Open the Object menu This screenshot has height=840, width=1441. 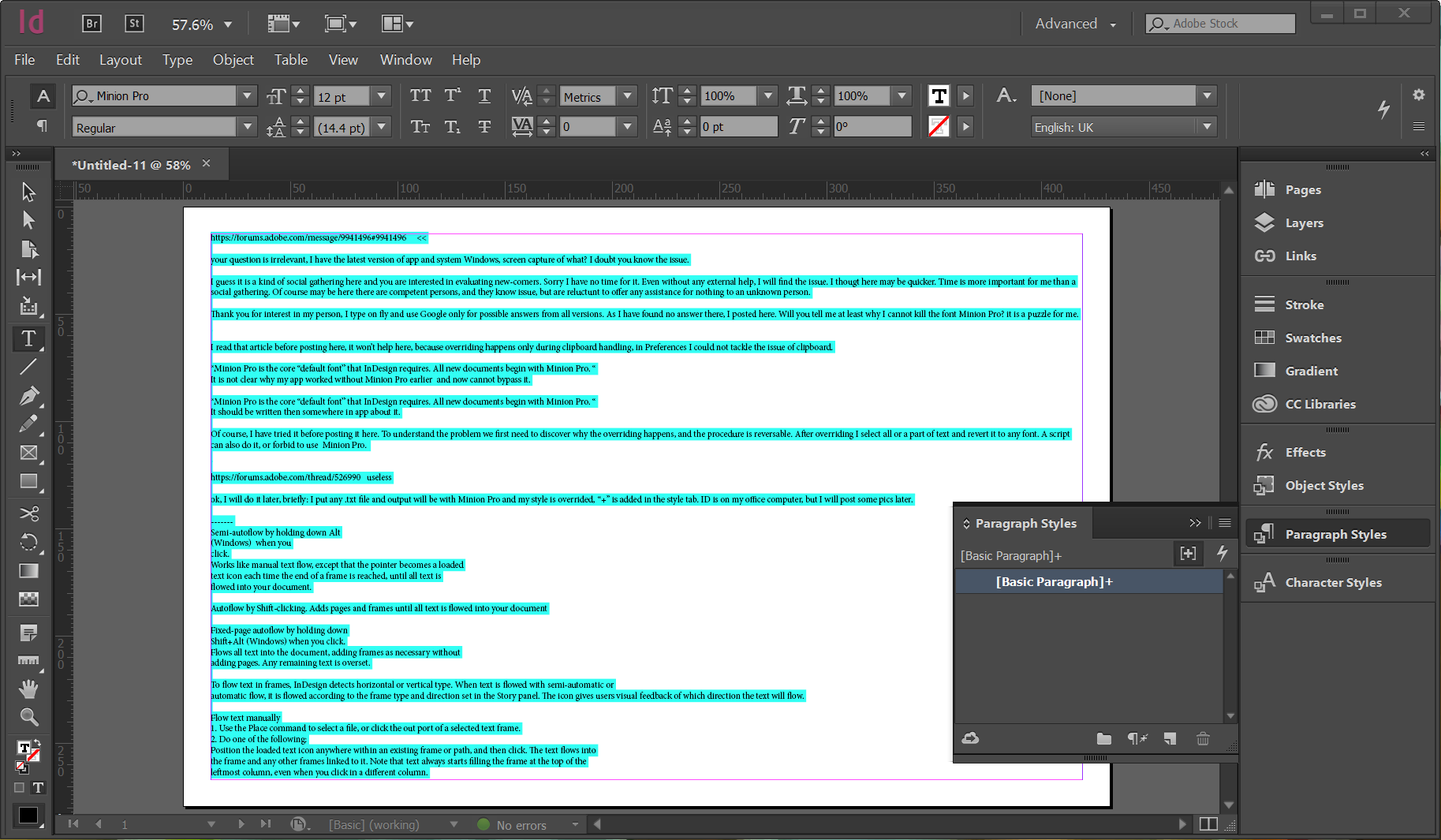[x=233, y=59]
